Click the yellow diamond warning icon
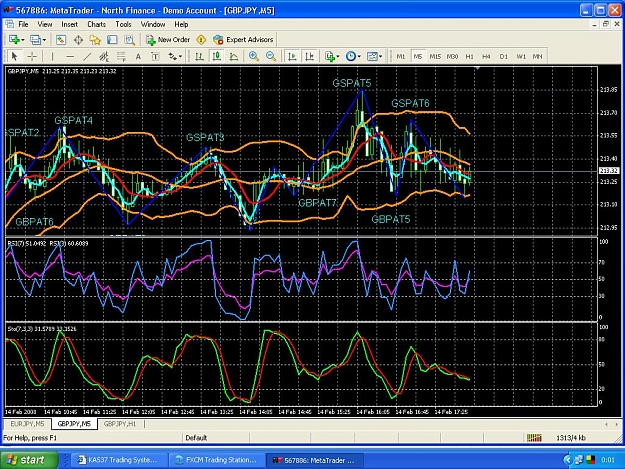 click(201, 40)
